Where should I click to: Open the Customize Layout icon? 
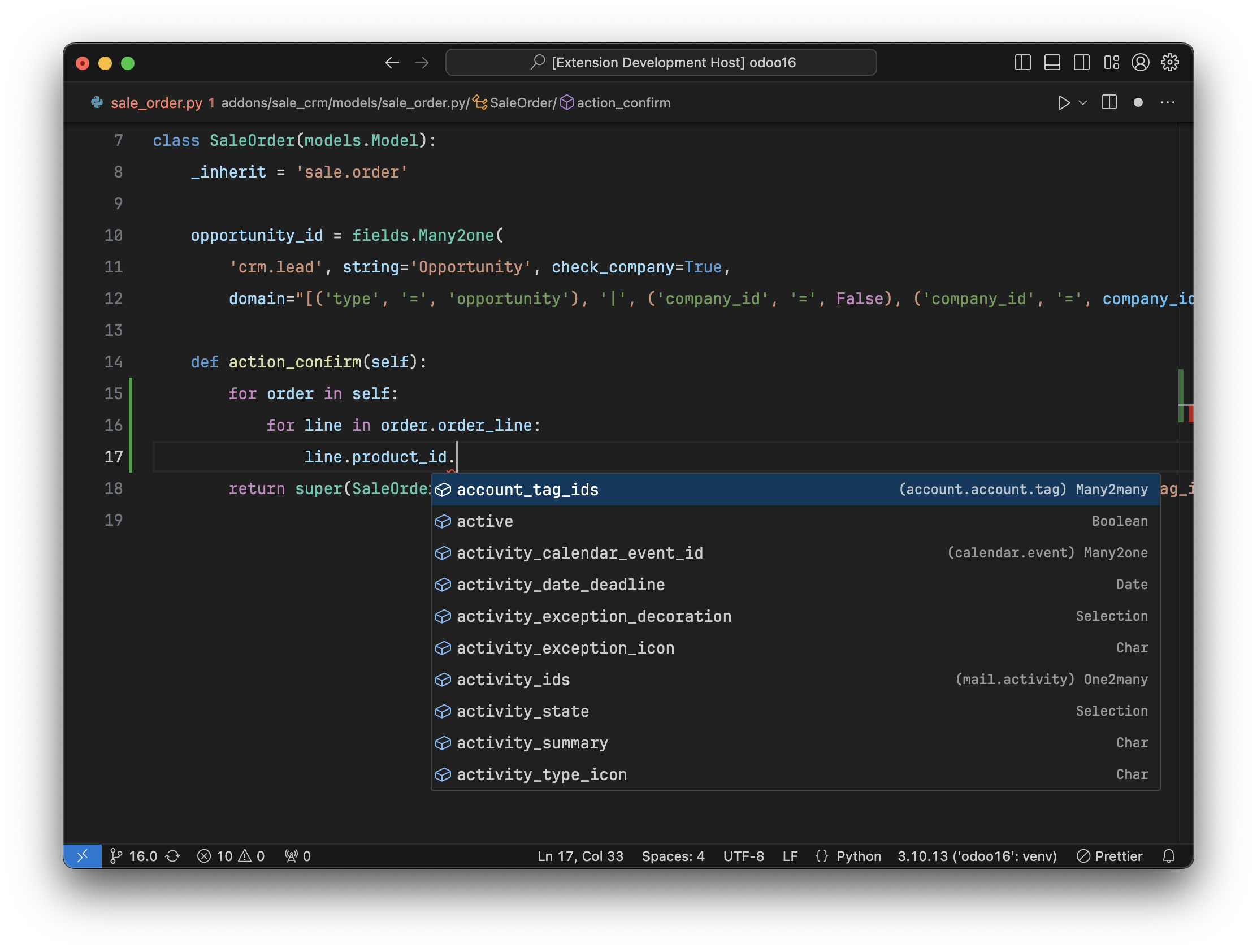click(1111, 63)
